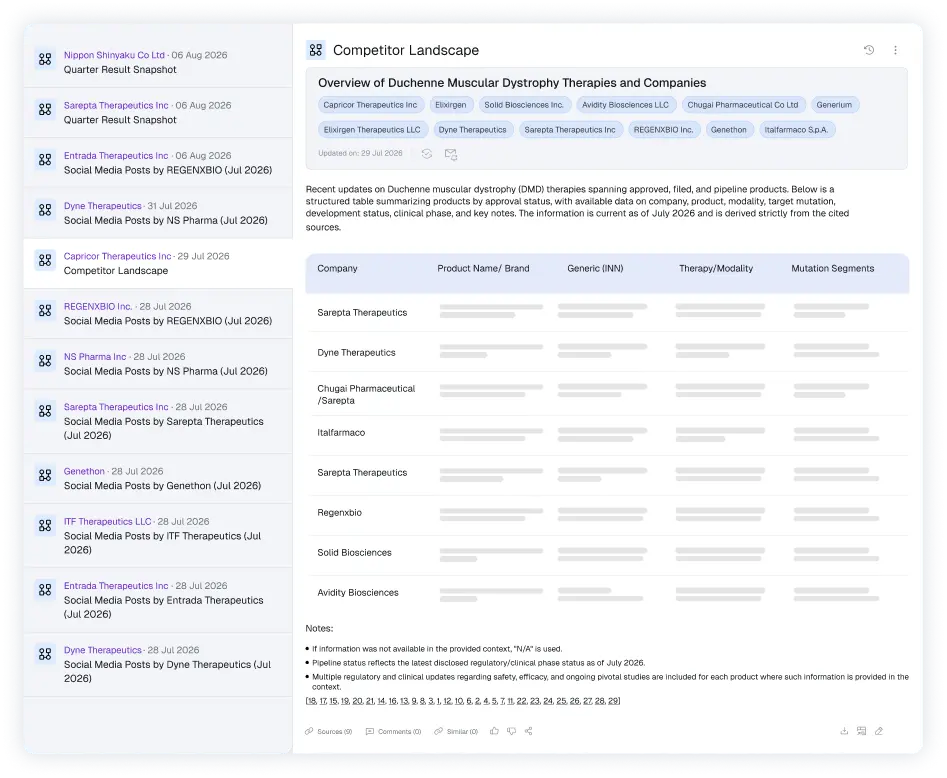The image size is (947, 778).
Task: Click the save-to-table icon next to download
Action: pos(861,731)
